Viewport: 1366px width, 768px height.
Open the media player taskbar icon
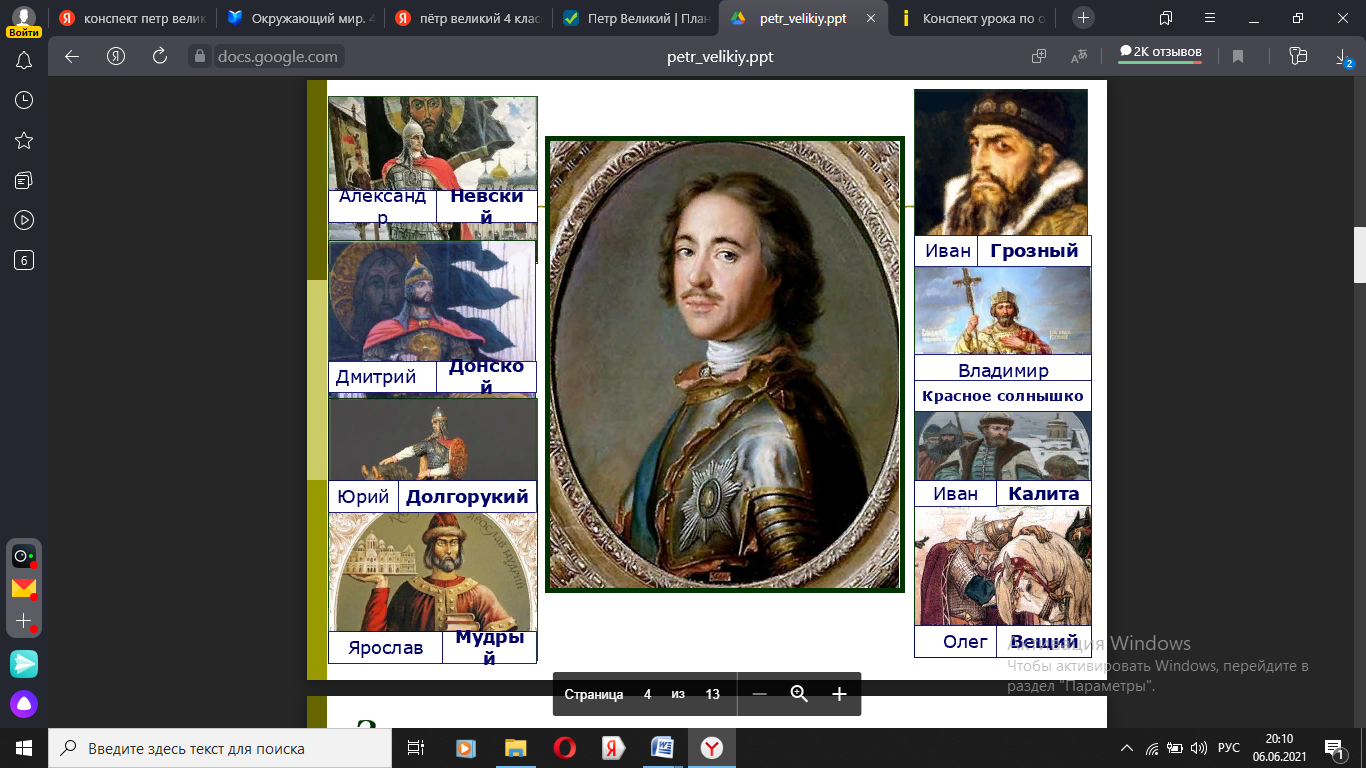pos(465,748)
